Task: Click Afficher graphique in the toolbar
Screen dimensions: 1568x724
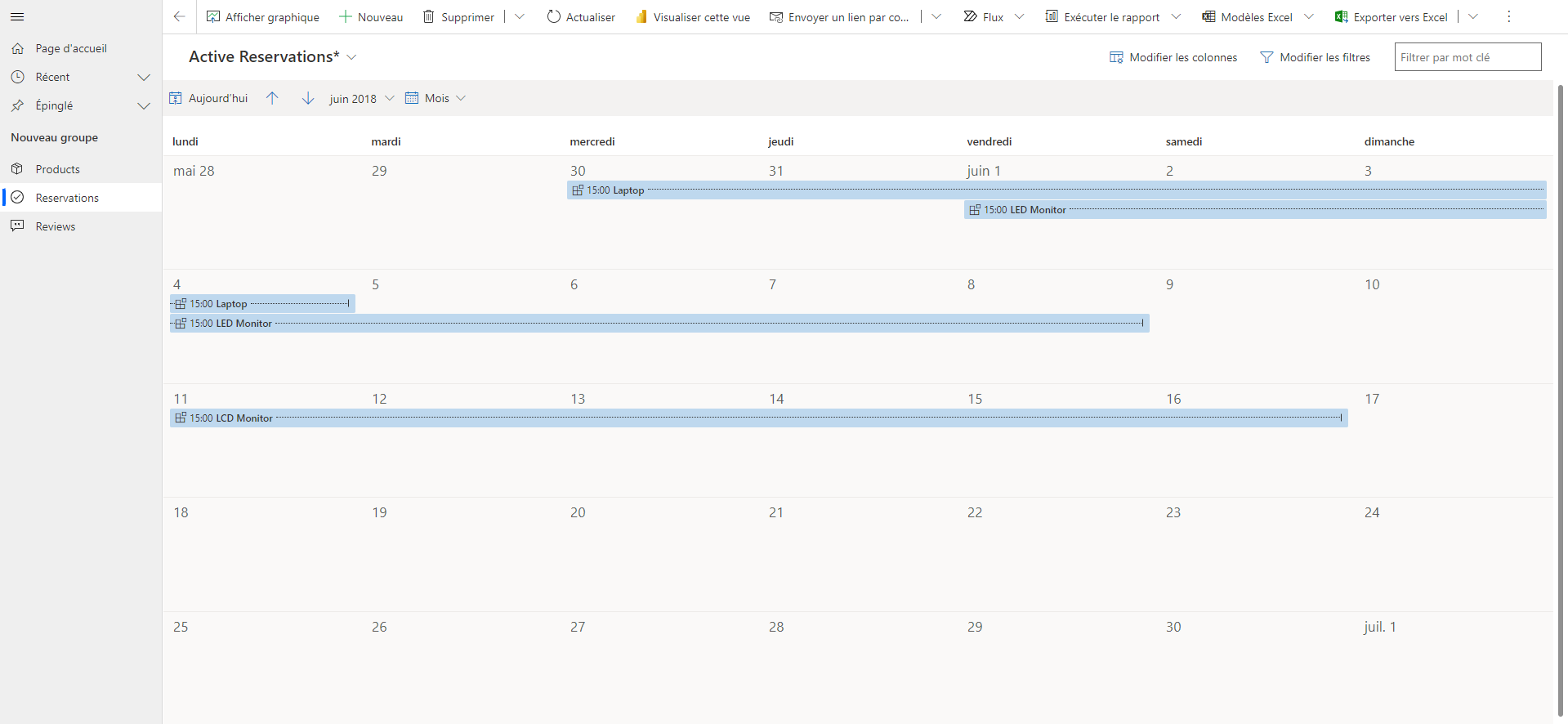Action: [262, 16]
